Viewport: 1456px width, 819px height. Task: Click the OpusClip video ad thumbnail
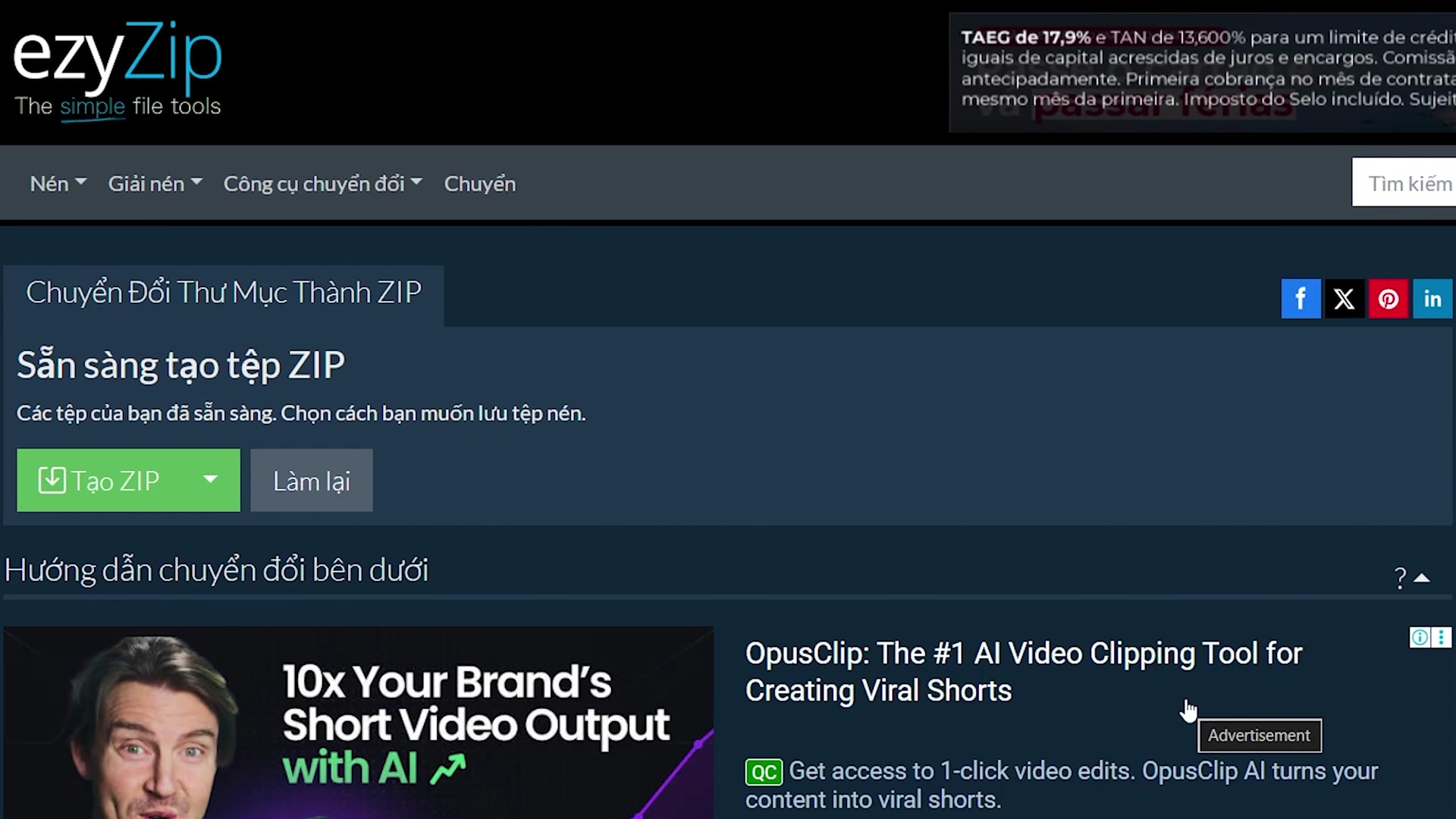pyautogui.click(x=358, y=722)
